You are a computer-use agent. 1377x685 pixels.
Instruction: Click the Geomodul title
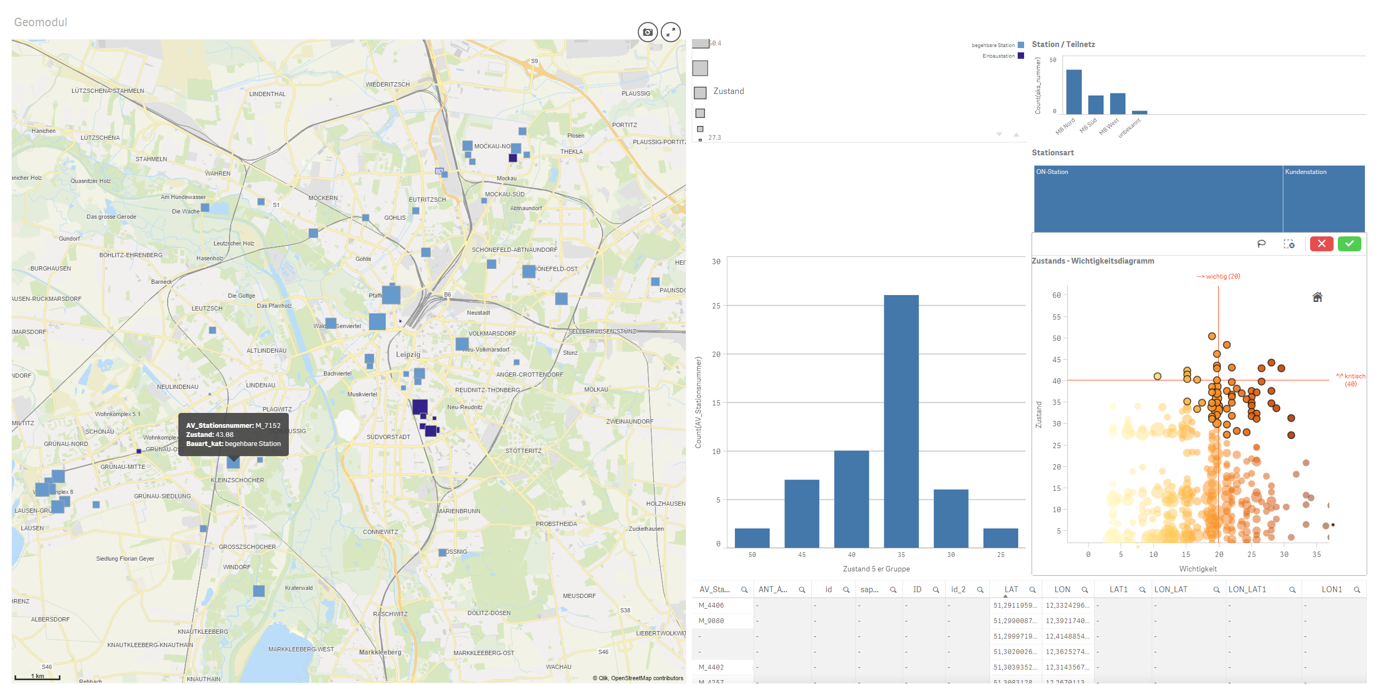tap(41, 22)
